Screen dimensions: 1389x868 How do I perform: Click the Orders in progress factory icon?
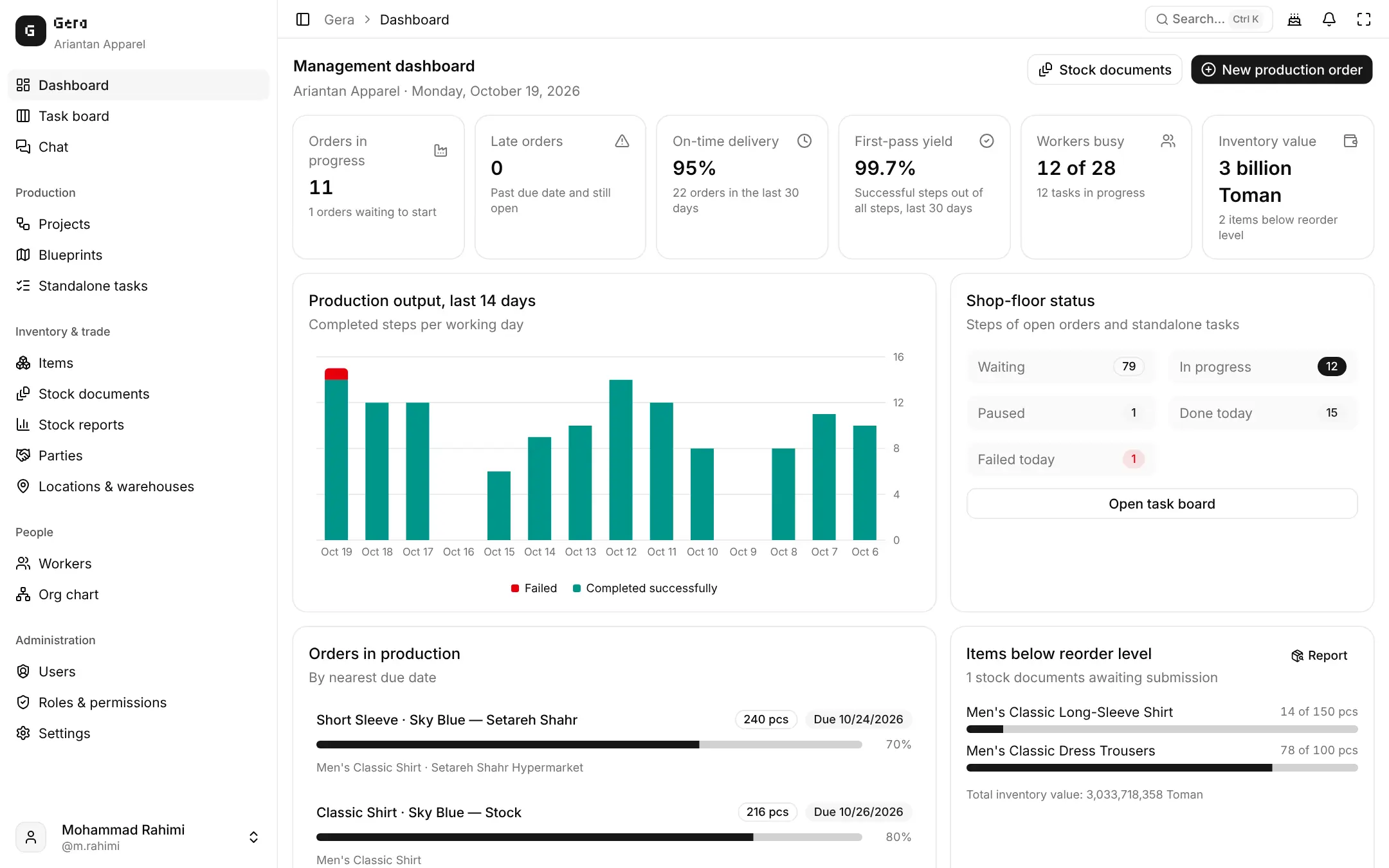click(x=440, y=150)
